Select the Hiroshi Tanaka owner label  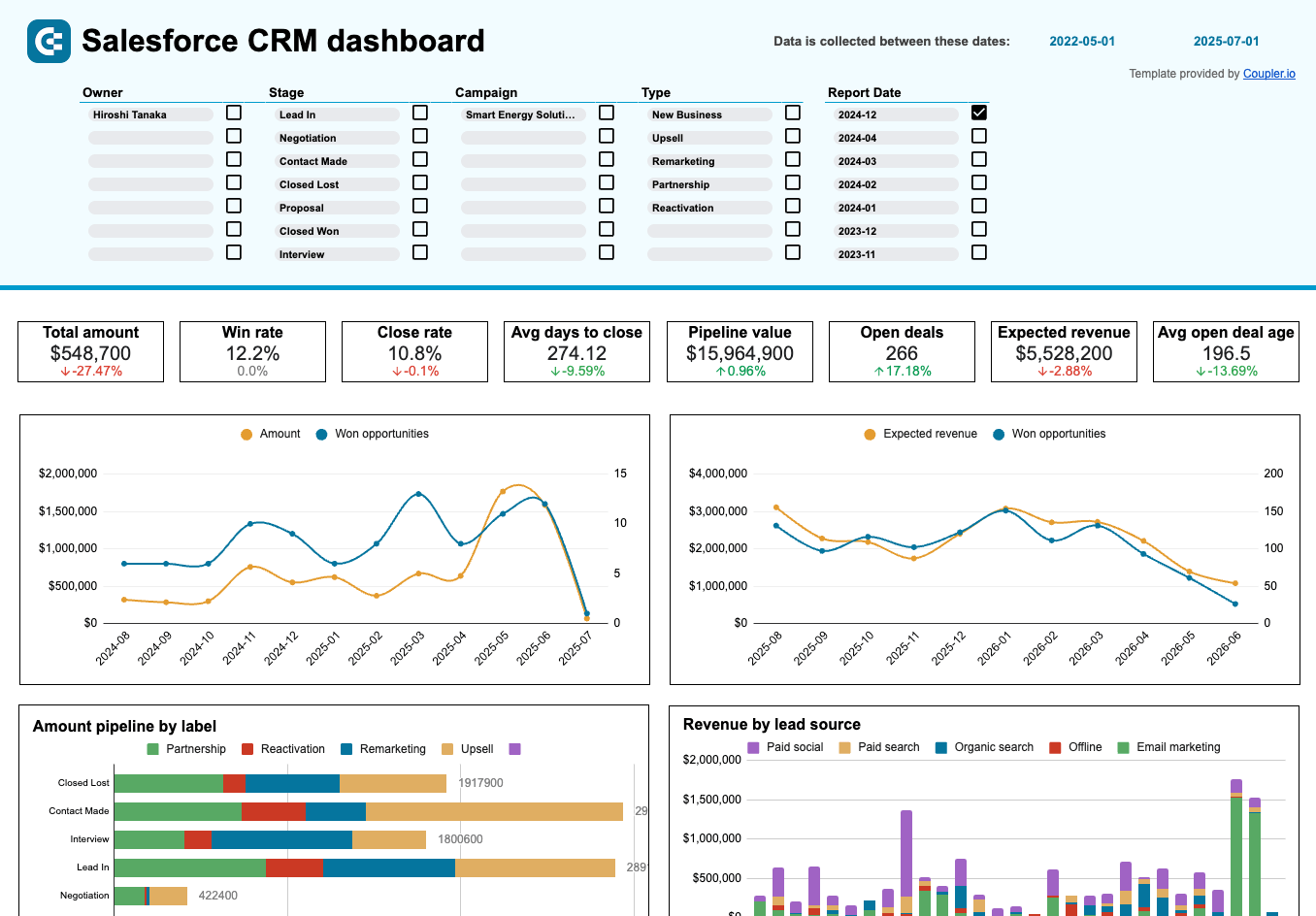coord(150,114)
